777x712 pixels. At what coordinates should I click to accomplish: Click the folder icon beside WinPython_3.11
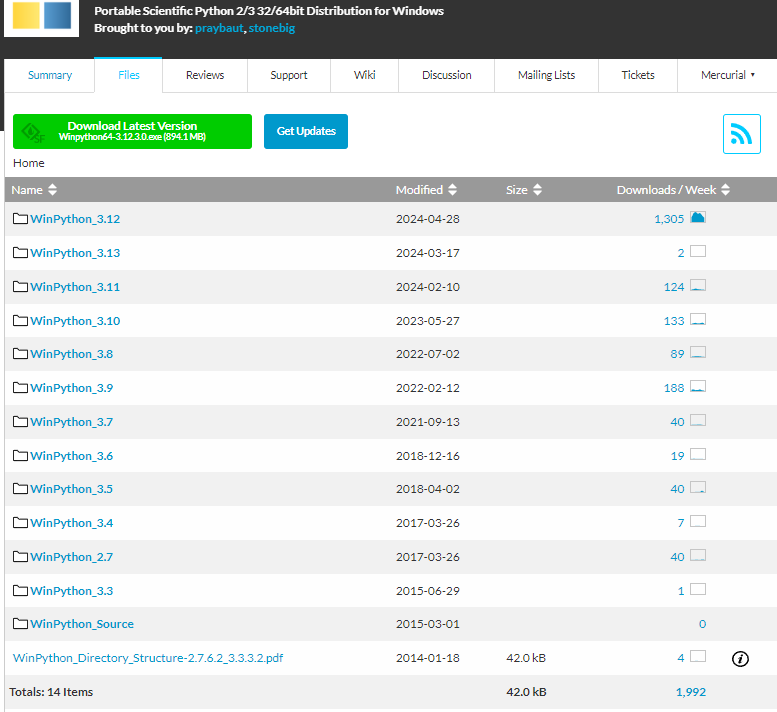pyautogui.click(x=20, y=286)
